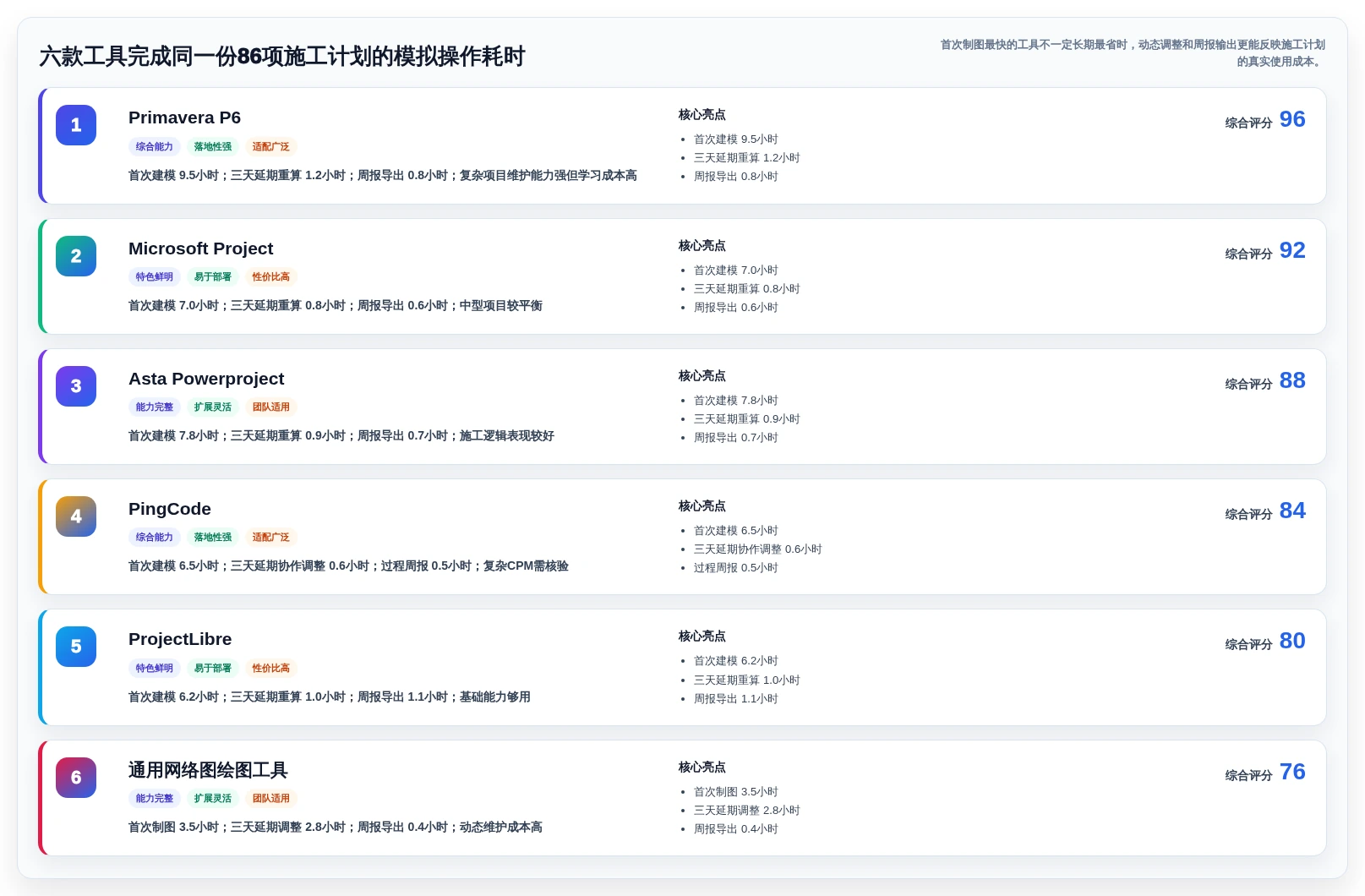This screenshot has width=1365, height=896.
Task: Click the score 76 for 通用网络图绘图工具
Action: pyautogui.click(x=1292, y=772)
